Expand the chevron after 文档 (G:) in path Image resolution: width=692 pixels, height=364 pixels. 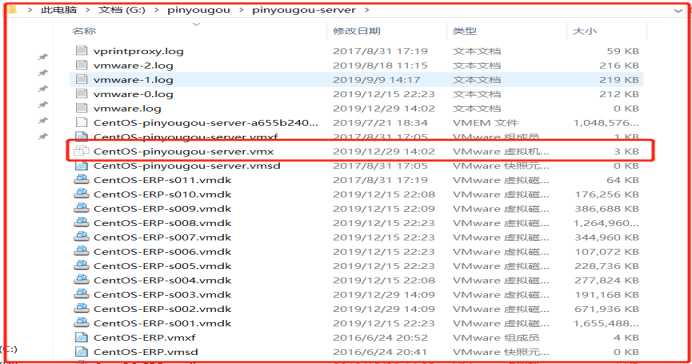pos(156,10)
